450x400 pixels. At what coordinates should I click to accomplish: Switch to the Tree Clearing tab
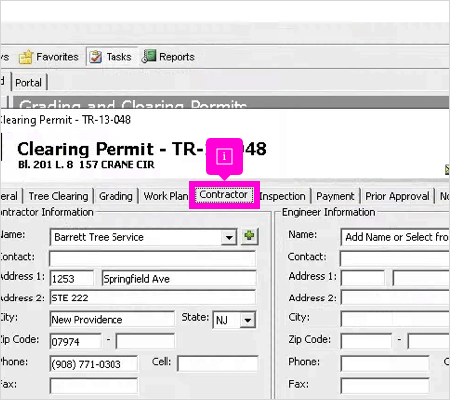tap(58, 196)
